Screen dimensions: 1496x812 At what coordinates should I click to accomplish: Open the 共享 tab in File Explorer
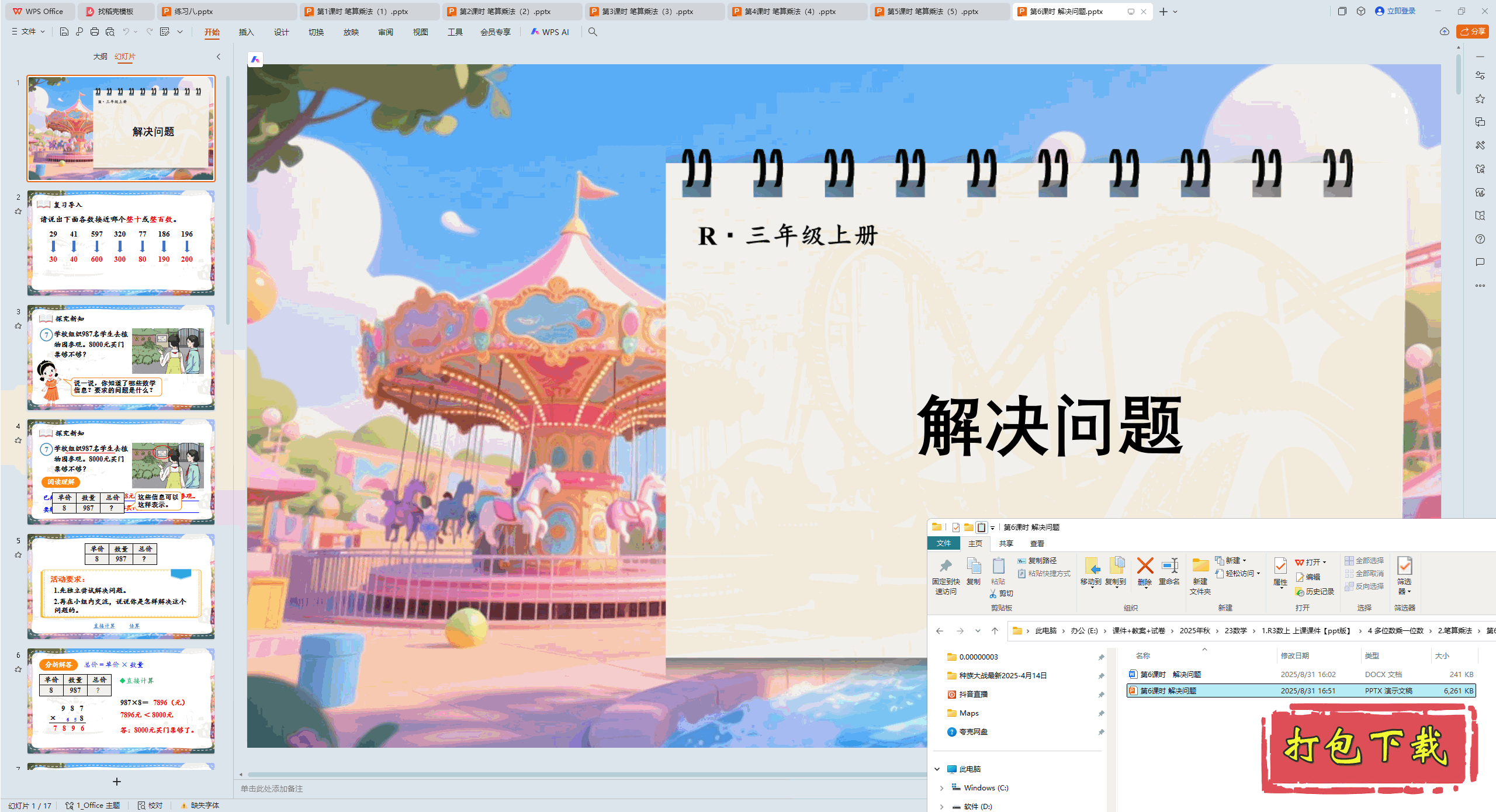(1006, 543)
